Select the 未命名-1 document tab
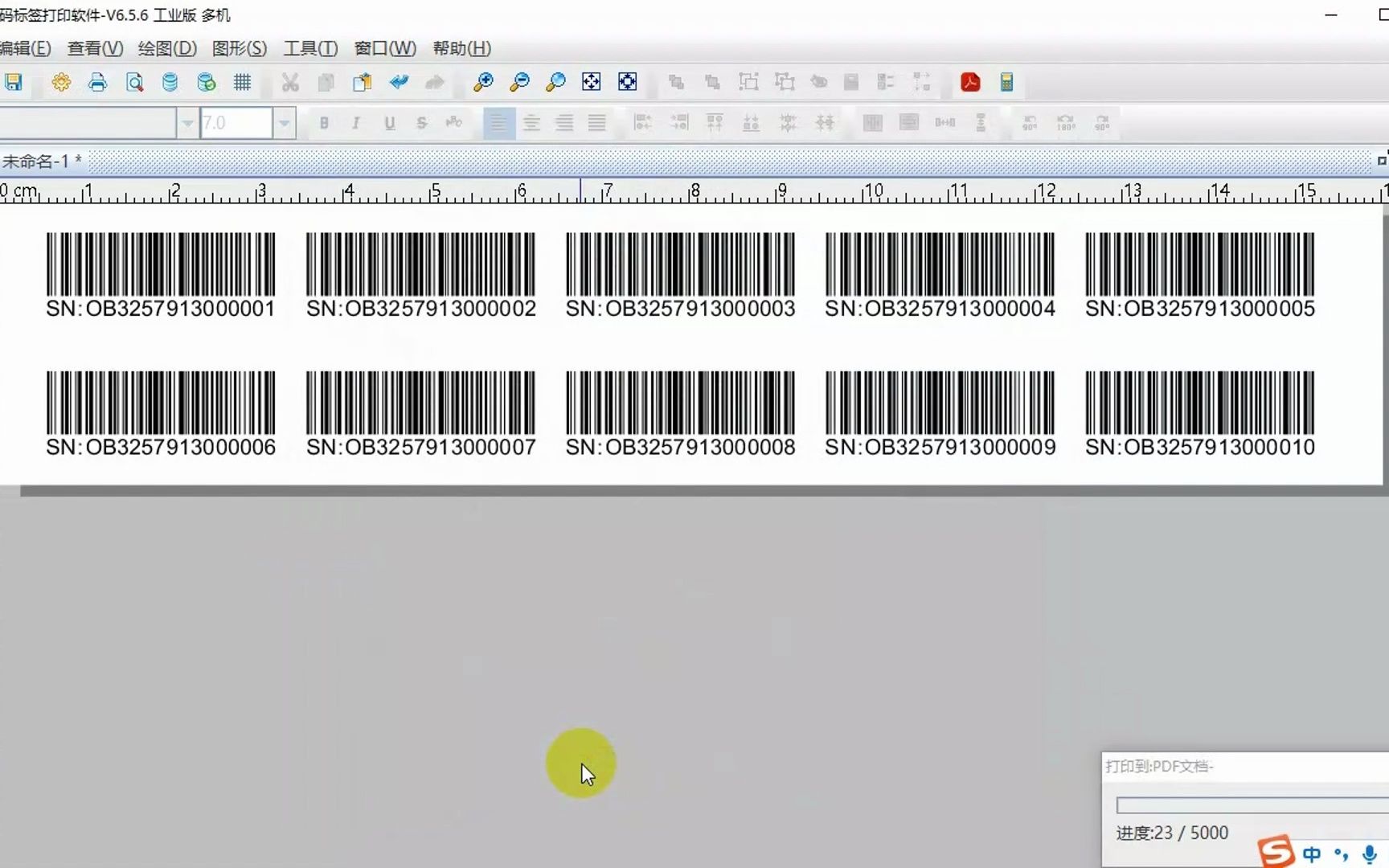The height and width of the screenshot is (868, 1389). point(42,161)
